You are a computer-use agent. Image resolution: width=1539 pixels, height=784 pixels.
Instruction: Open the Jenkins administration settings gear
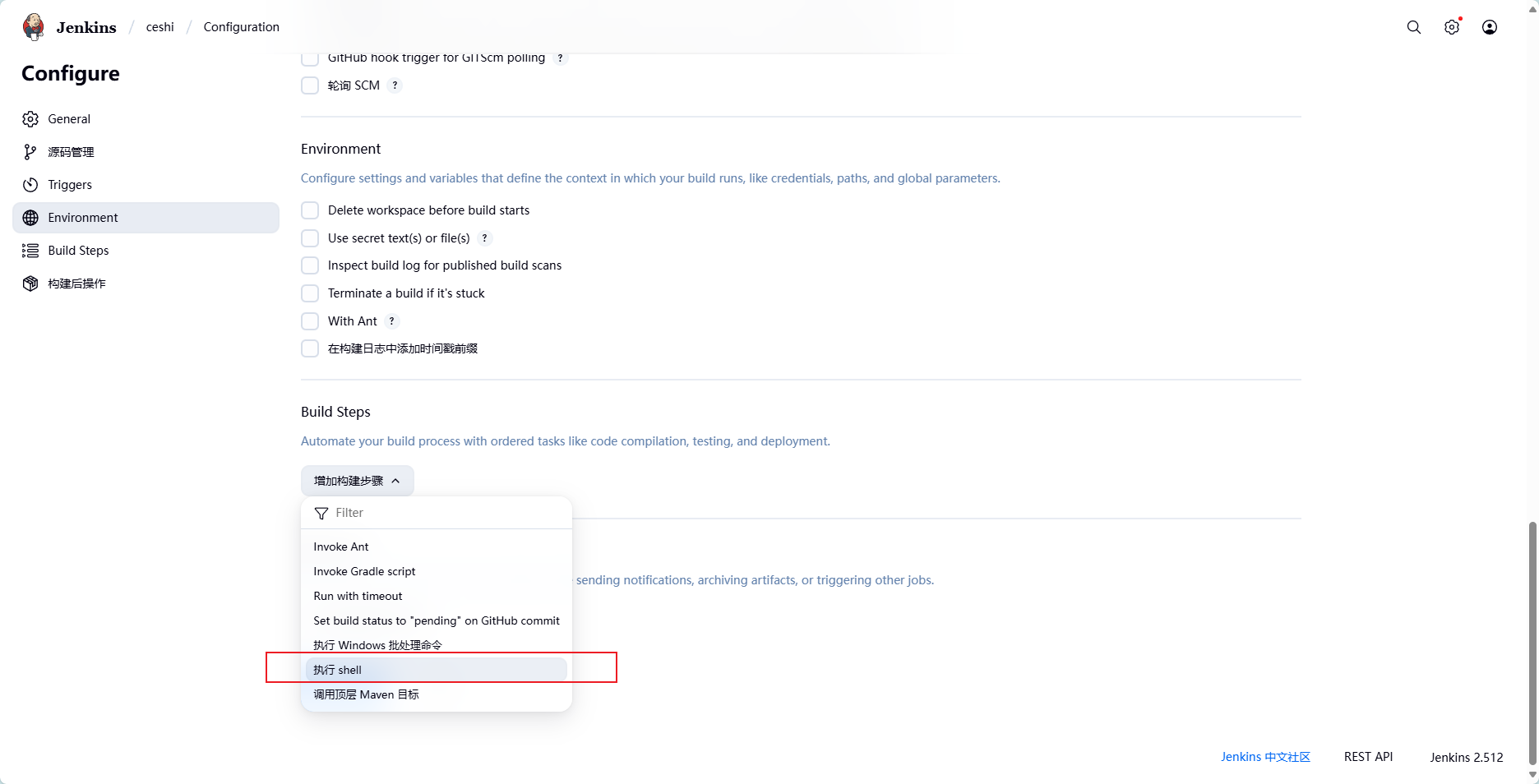pos(1451,26)
